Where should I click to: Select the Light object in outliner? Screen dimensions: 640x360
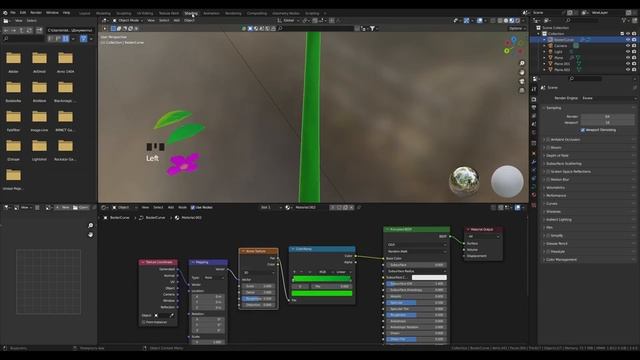point(558,52)
